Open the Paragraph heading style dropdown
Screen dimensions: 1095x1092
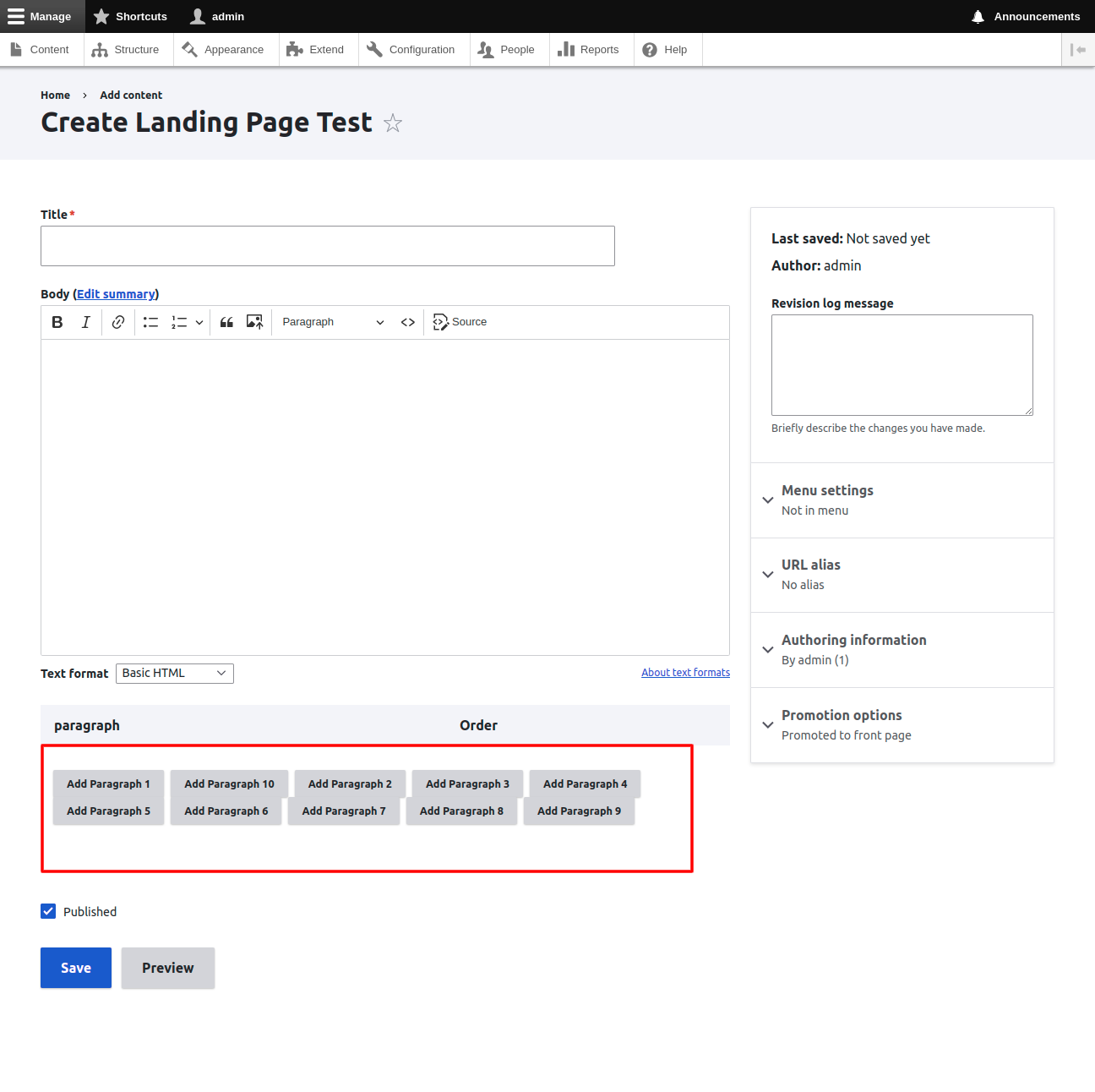pyautogui.click(x=333, y=322)
